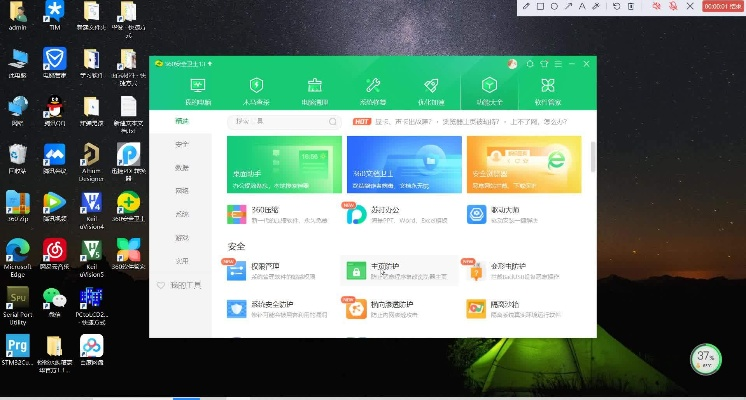Screen dimensions: 746x400
Task: Open 系统安全防护 shield icon
Action: click(237, 310)
